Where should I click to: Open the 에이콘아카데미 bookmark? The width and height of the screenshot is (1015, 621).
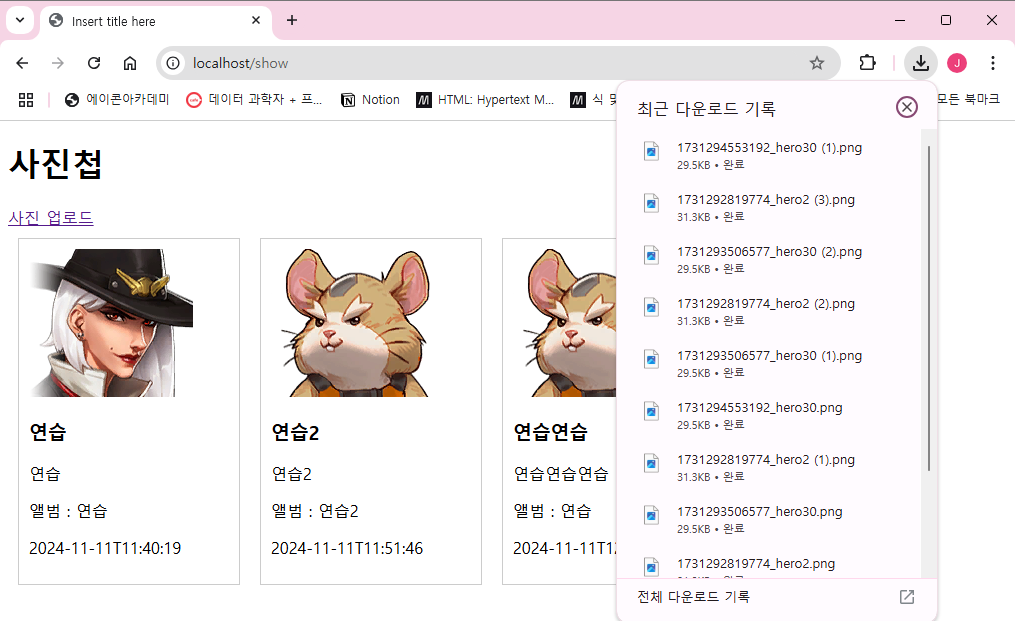[x=117, y=99]
